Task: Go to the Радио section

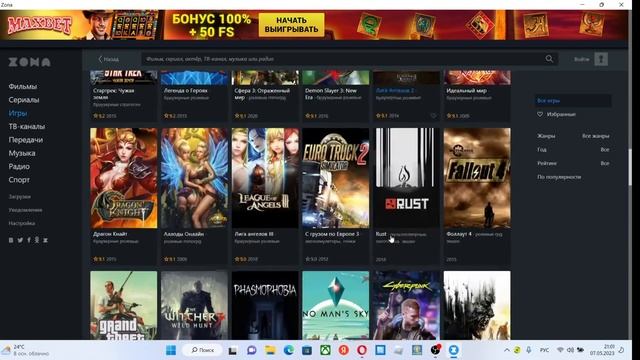Action: point(19,167)
